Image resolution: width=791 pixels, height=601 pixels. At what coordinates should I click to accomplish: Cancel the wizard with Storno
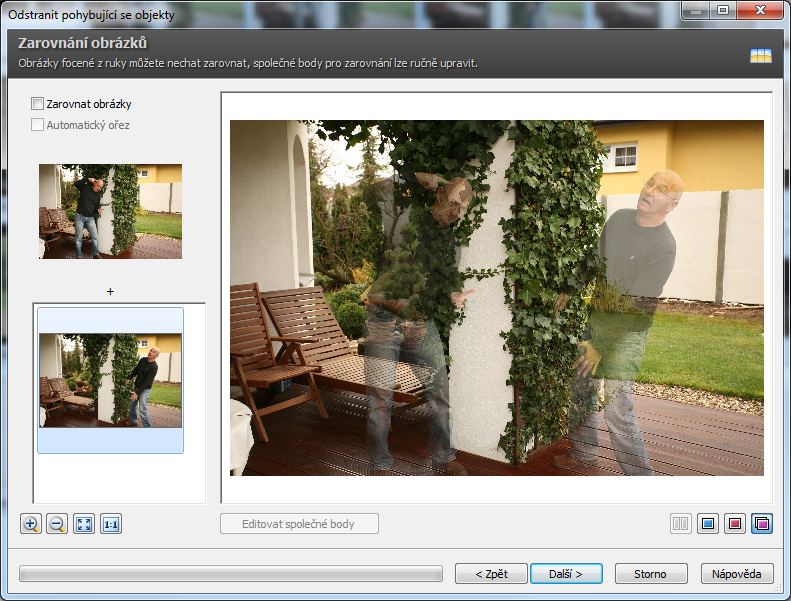[650, 574]
